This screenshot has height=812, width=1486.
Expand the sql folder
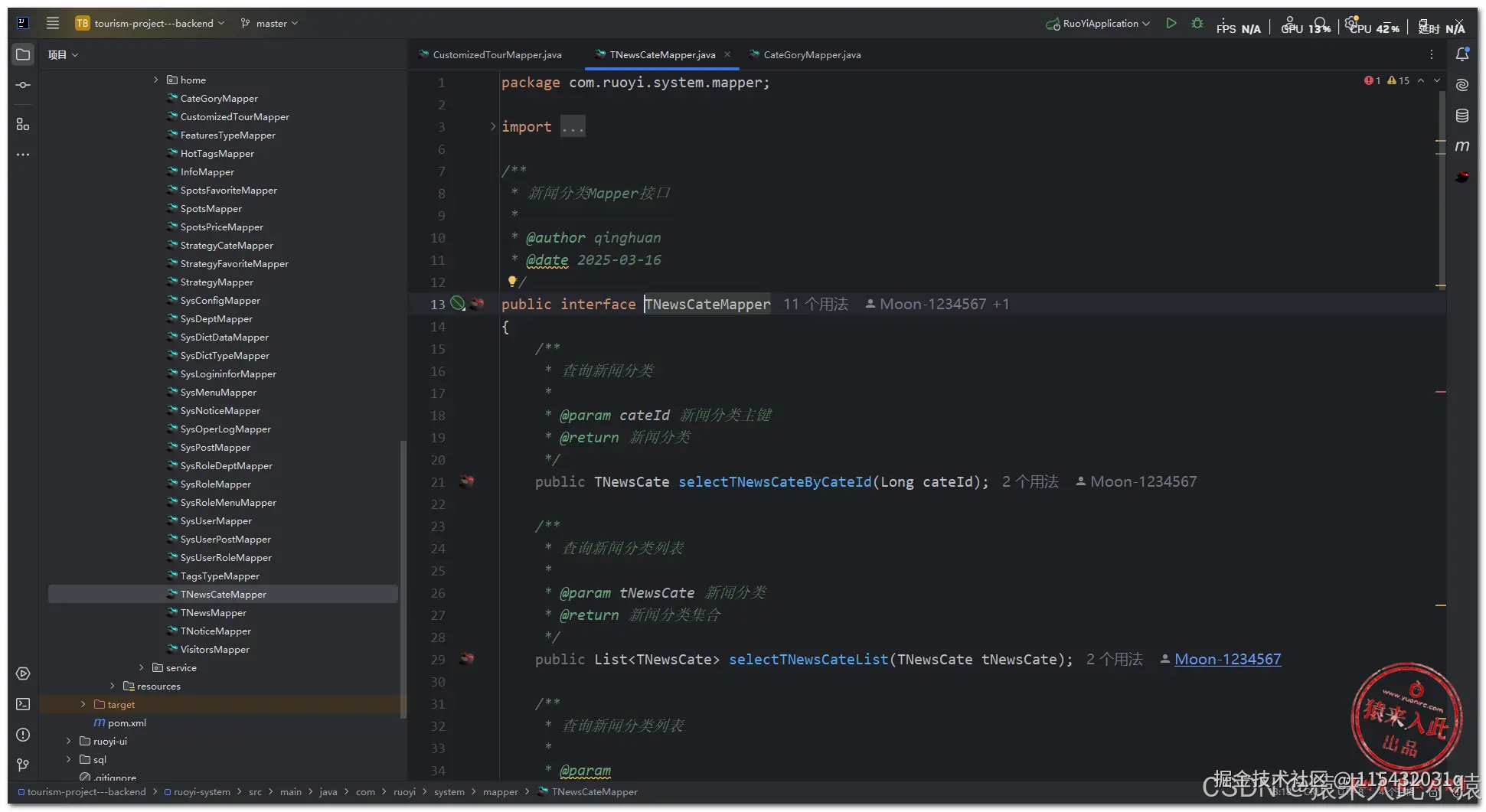pyautogui.click(x=69, y=759)
